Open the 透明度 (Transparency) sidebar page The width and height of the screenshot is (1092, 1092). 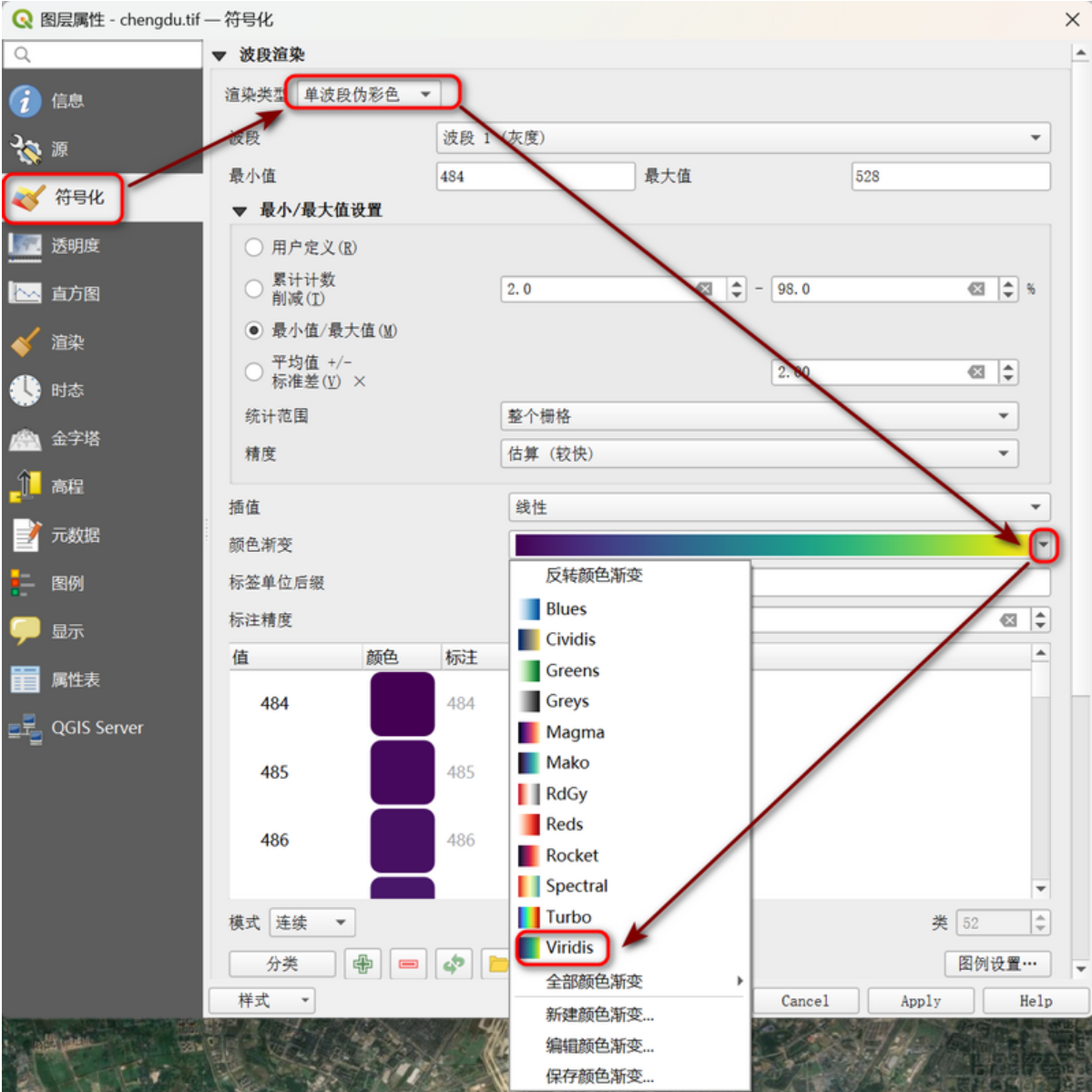tap(102, 245)
